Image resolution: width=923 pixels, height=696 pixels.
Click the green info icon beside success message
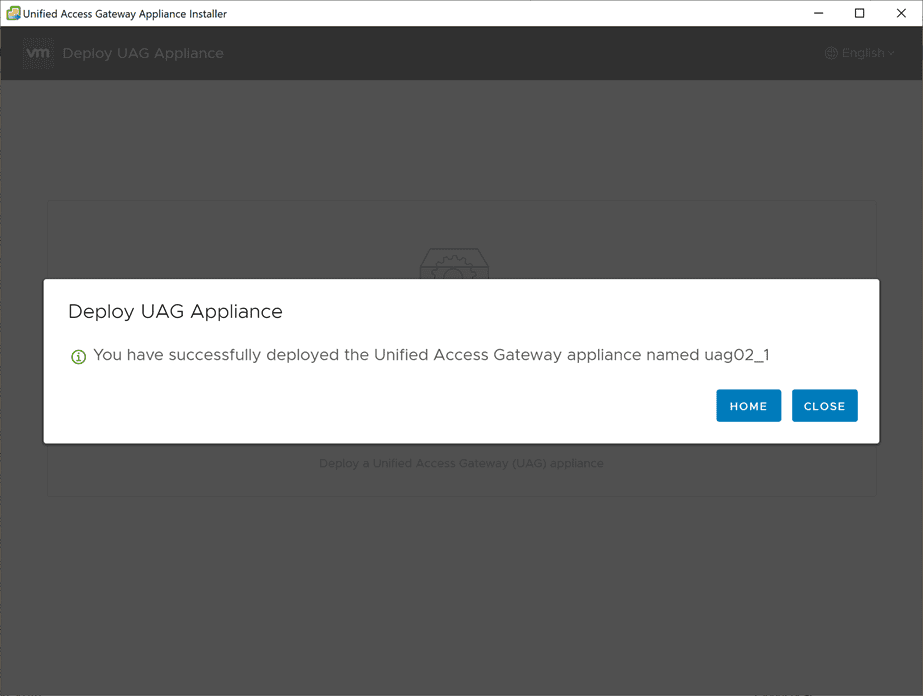coord(78,356)
